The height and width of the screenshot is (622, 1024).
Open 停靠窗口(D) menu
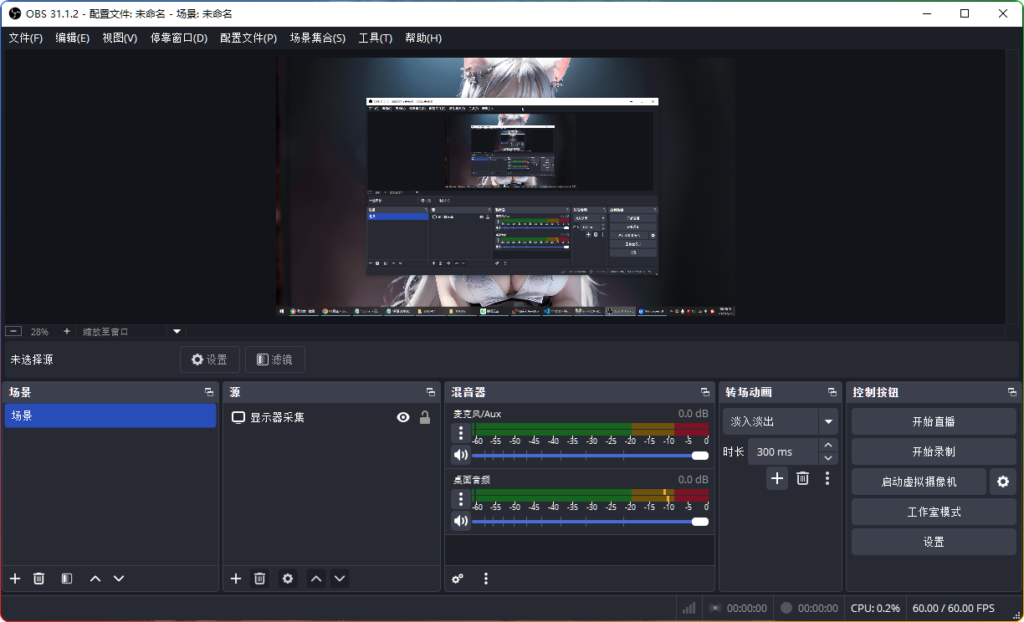pos(179,38)
